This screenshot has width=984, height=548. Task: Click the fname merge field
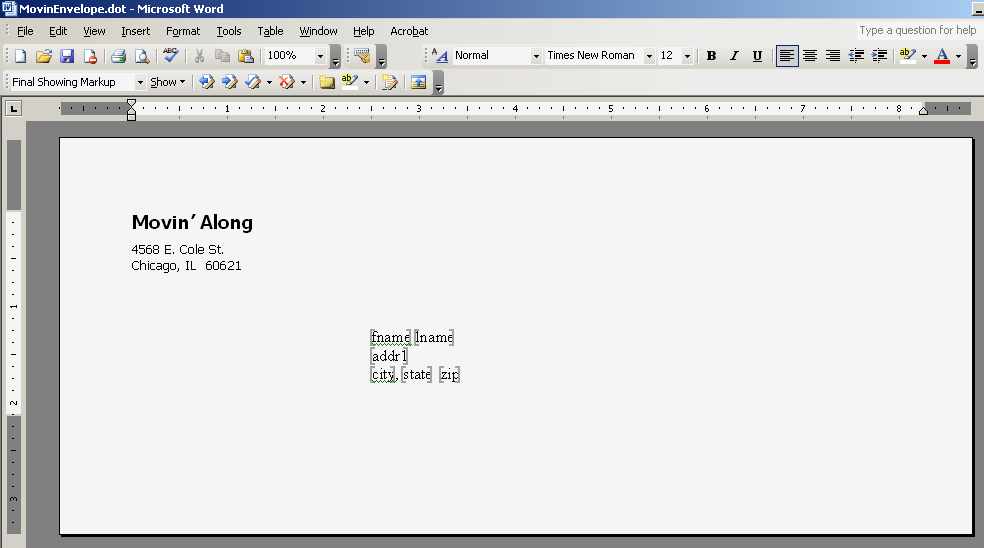click(391, 338)
